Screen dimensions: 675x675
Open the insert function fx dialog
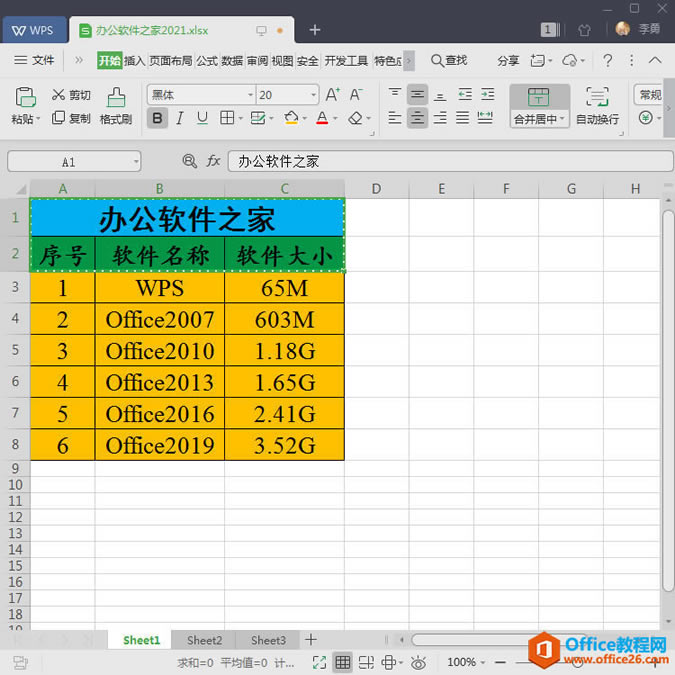tap(213, 161)
